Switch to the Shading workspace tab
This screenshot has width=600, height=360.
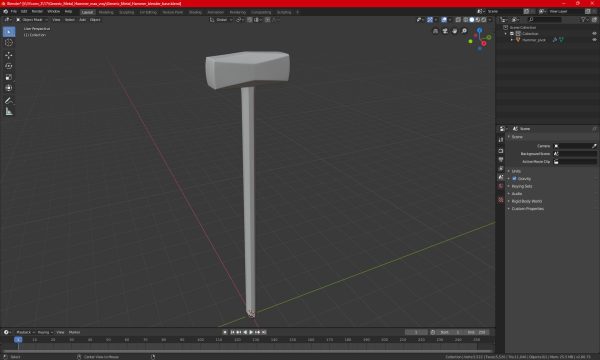[195, 12]
